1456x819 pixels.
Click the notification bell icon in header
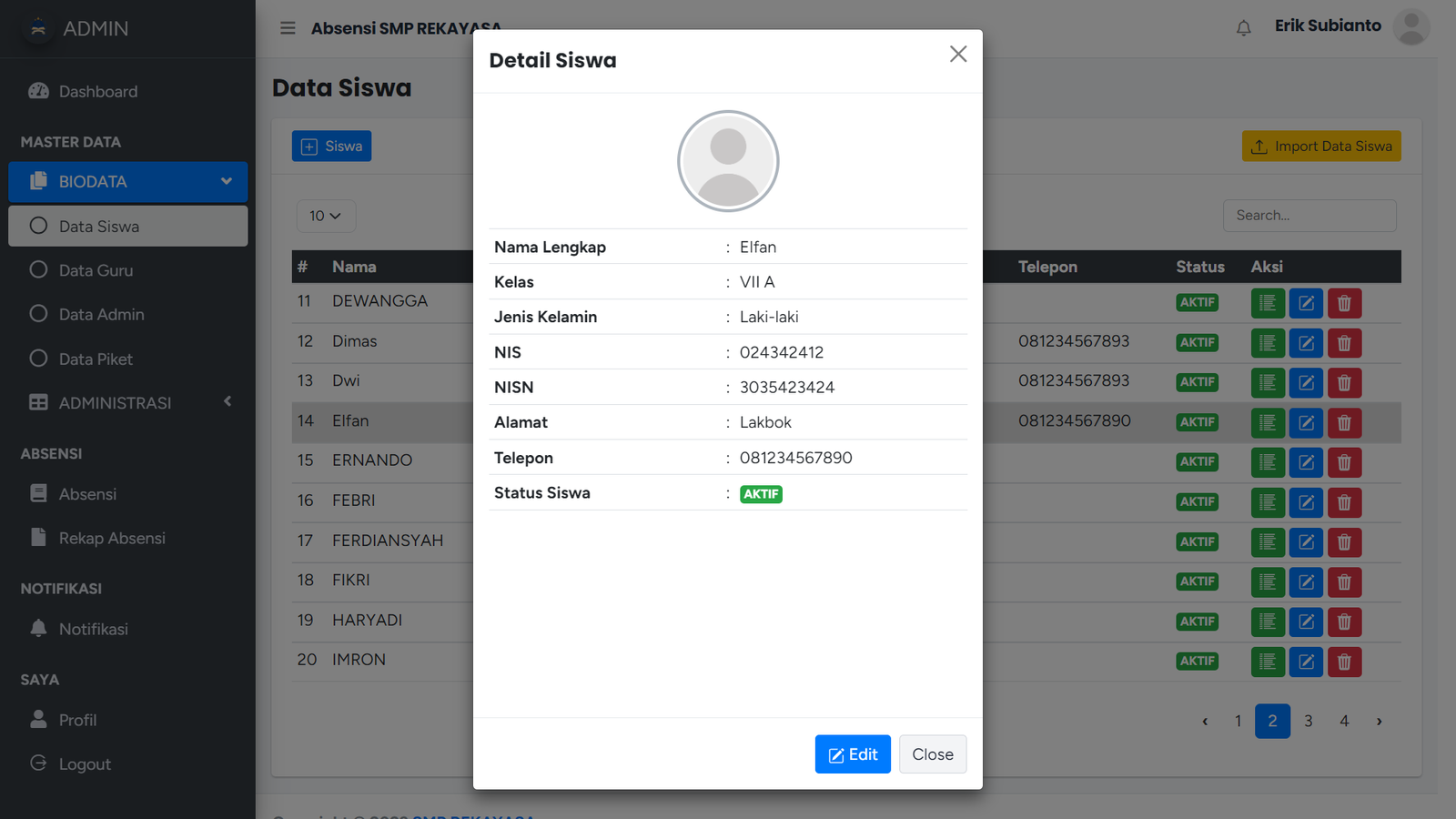click(1243, 28)
